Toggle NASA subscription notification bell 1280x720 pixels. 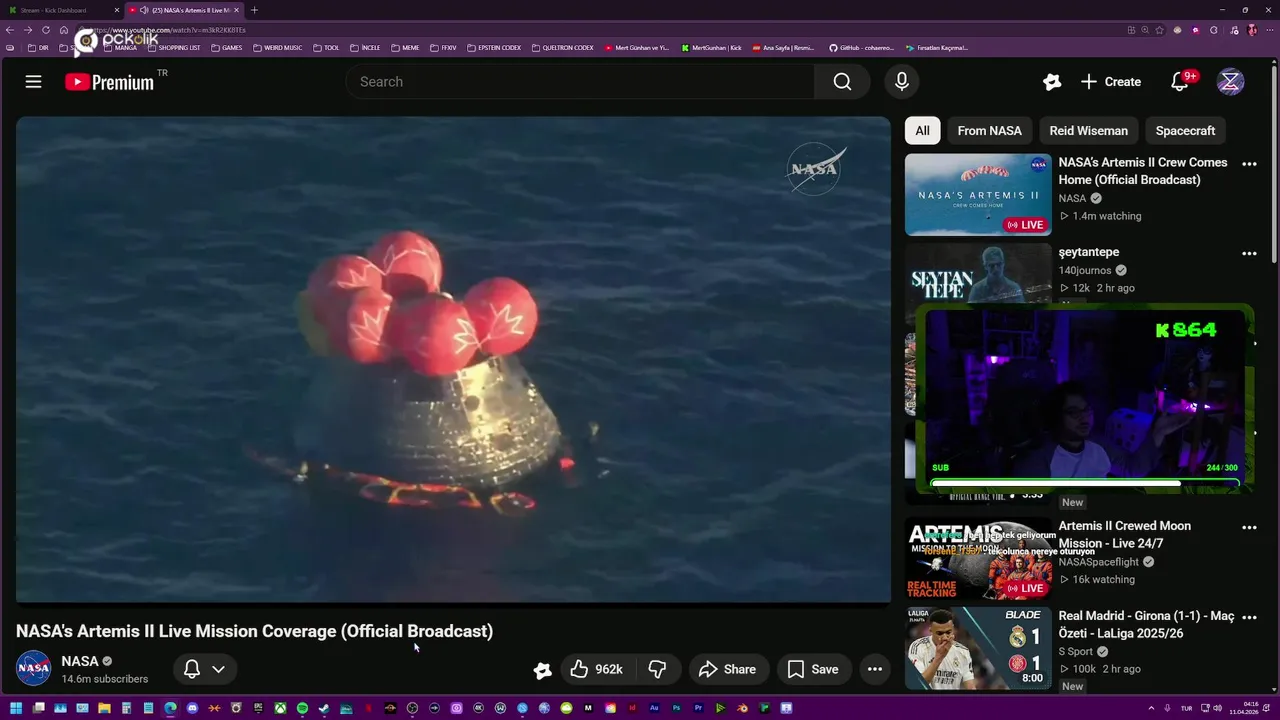click(x=192, y=669)
